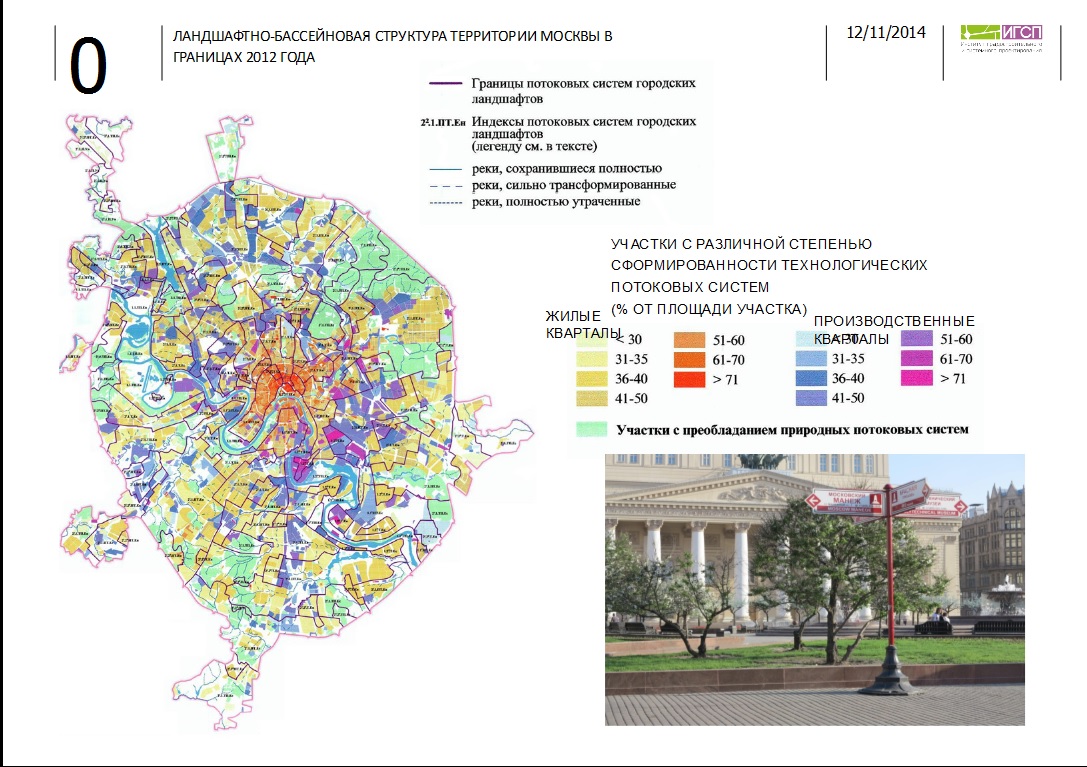
Task: Pick the green natural flow systems swatch
Action: point(591,429)
